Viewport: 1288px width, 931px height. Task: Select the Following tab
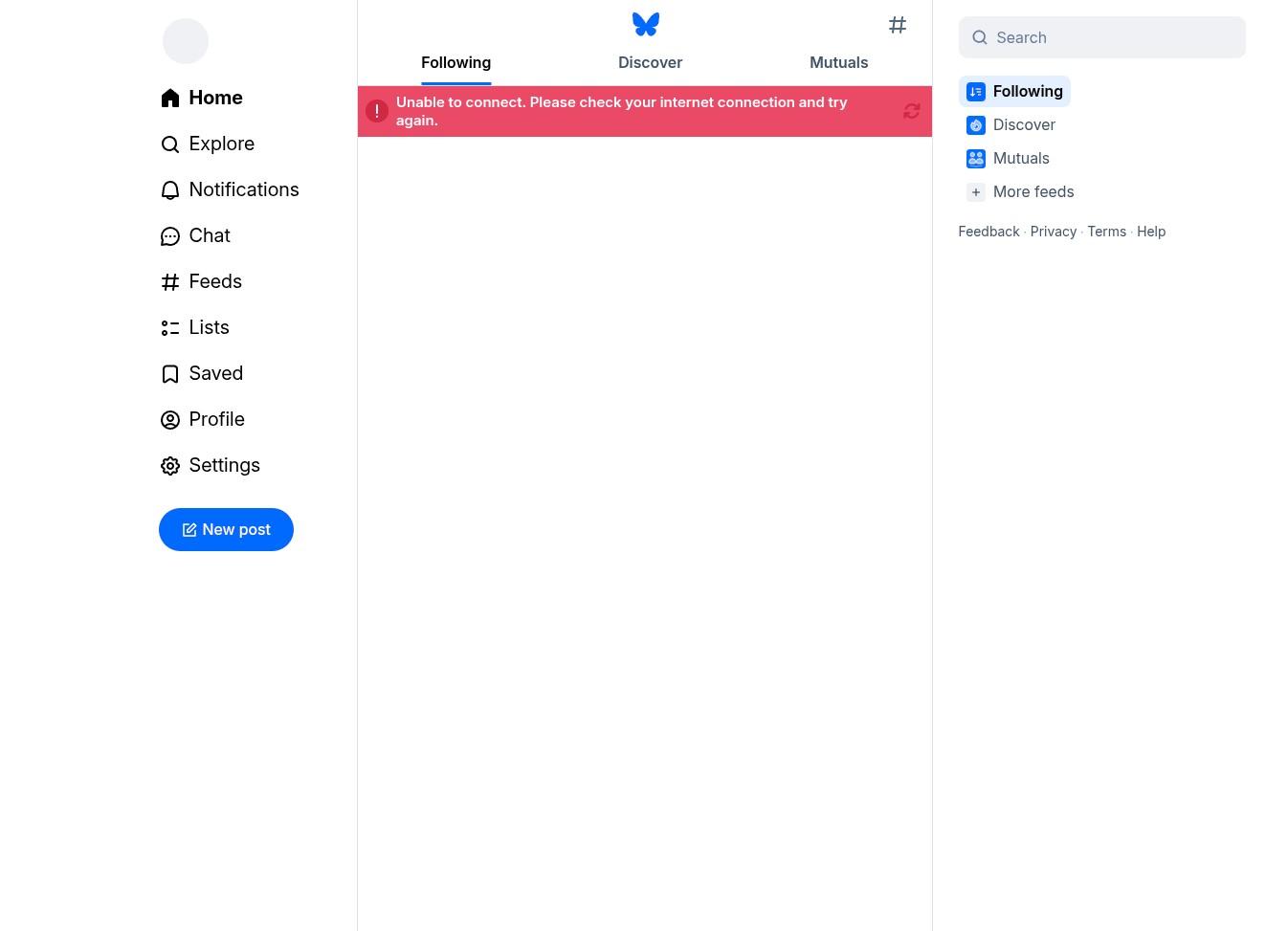[455, 63]
